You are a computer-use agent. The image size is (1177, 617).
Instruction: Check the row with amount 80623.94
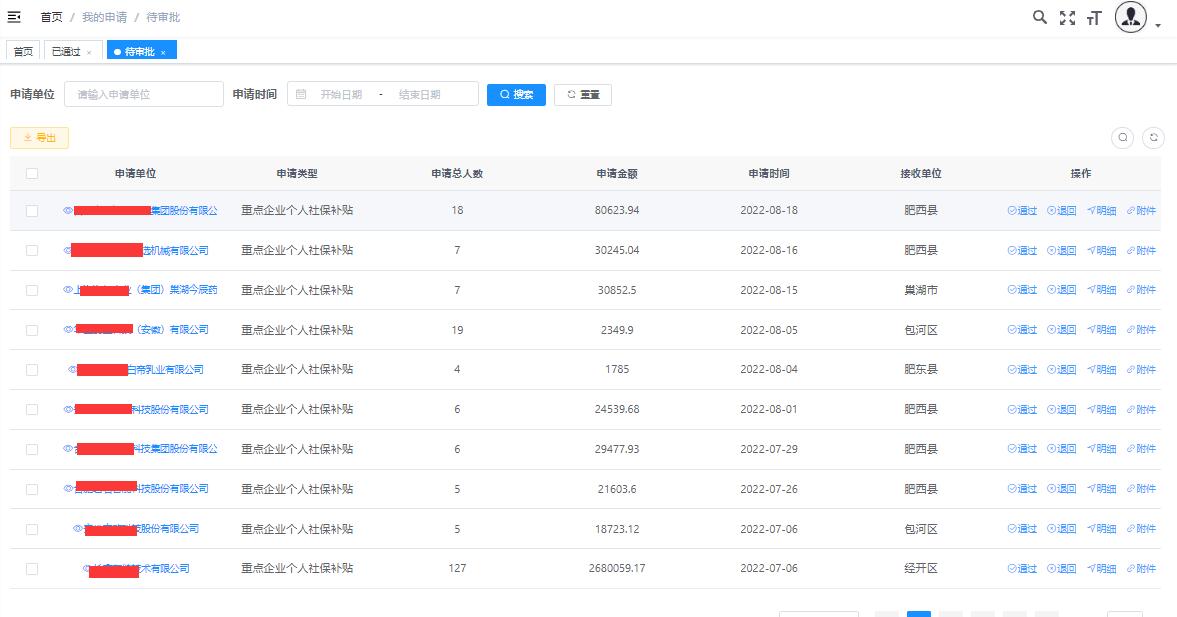[x=32, y=211]
